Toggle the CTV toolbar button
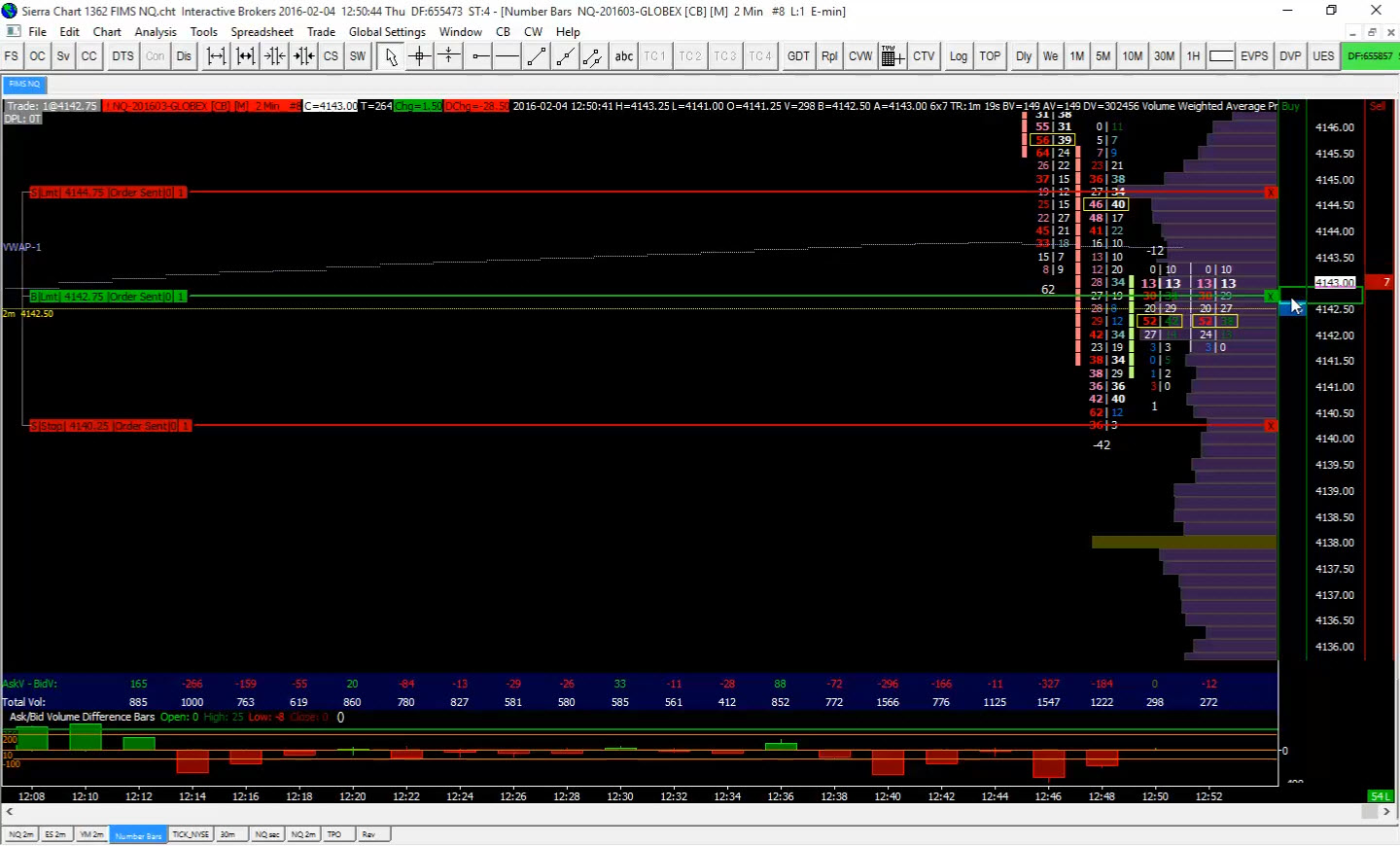The height and width of the screenshot is (846, 1400). (x=924, y=56)
